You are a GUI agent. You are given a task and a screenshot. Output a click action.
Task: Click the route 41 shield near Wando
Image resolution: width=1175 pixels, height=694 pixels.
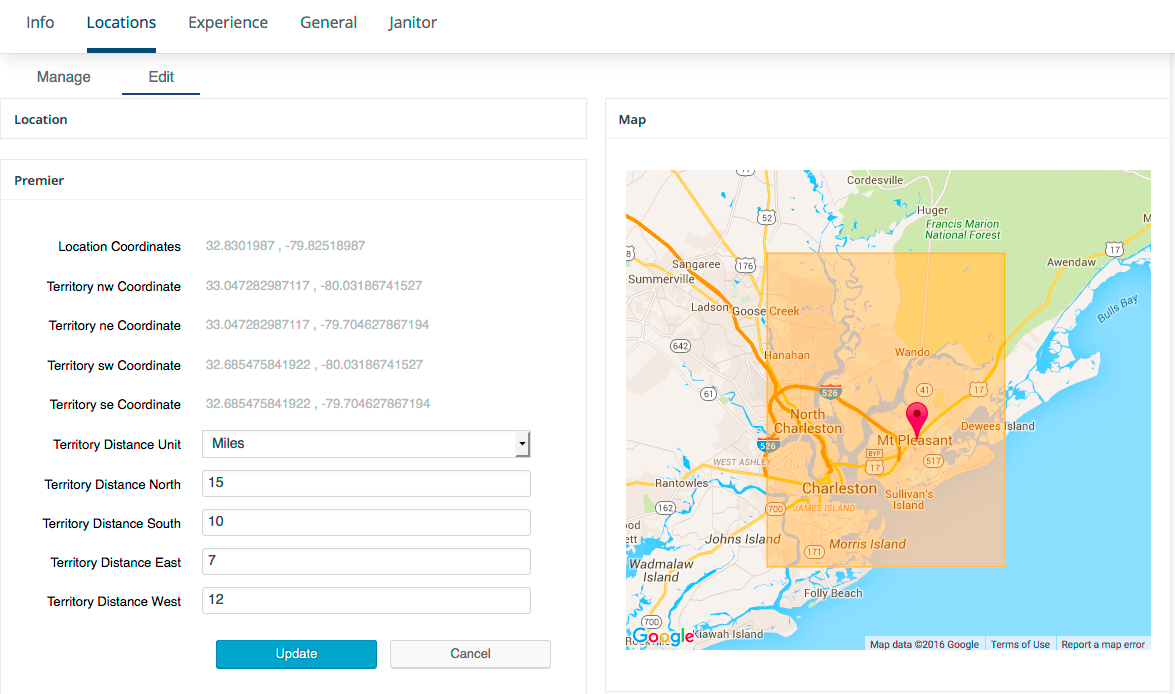pos(925,388)
